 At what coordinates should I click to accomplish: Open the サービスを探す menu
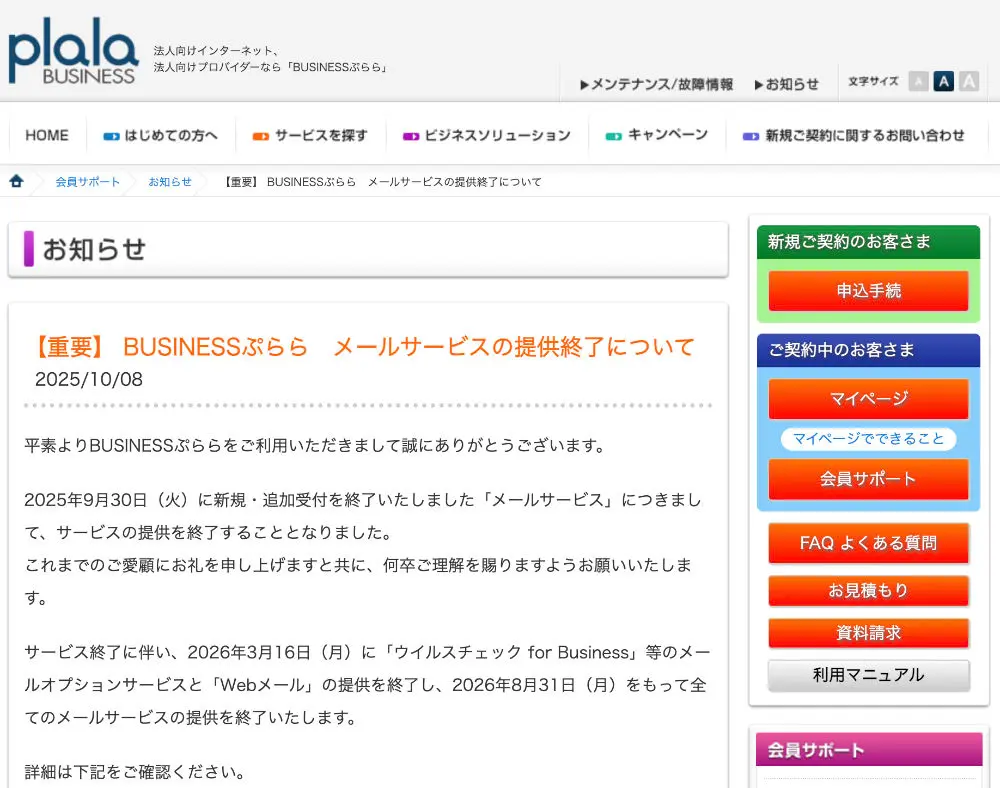point(310,135)
